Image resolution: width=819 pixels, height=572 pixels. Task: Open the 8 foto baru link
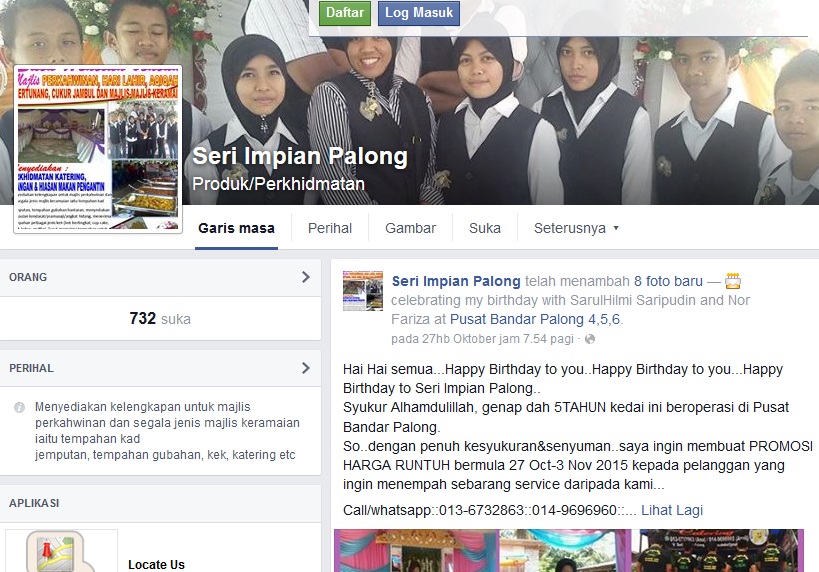pos(668,281)
